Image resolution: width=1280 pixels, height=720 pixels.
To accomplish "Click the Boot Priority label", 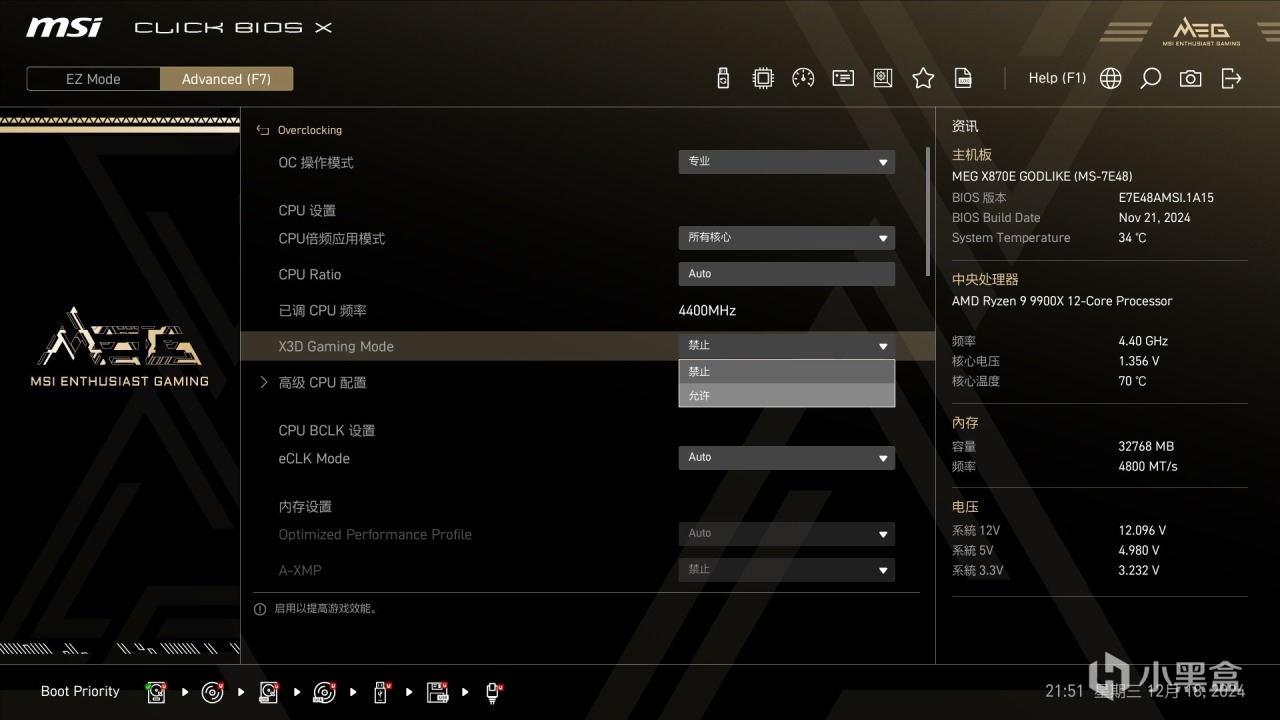I will point(80,691).
